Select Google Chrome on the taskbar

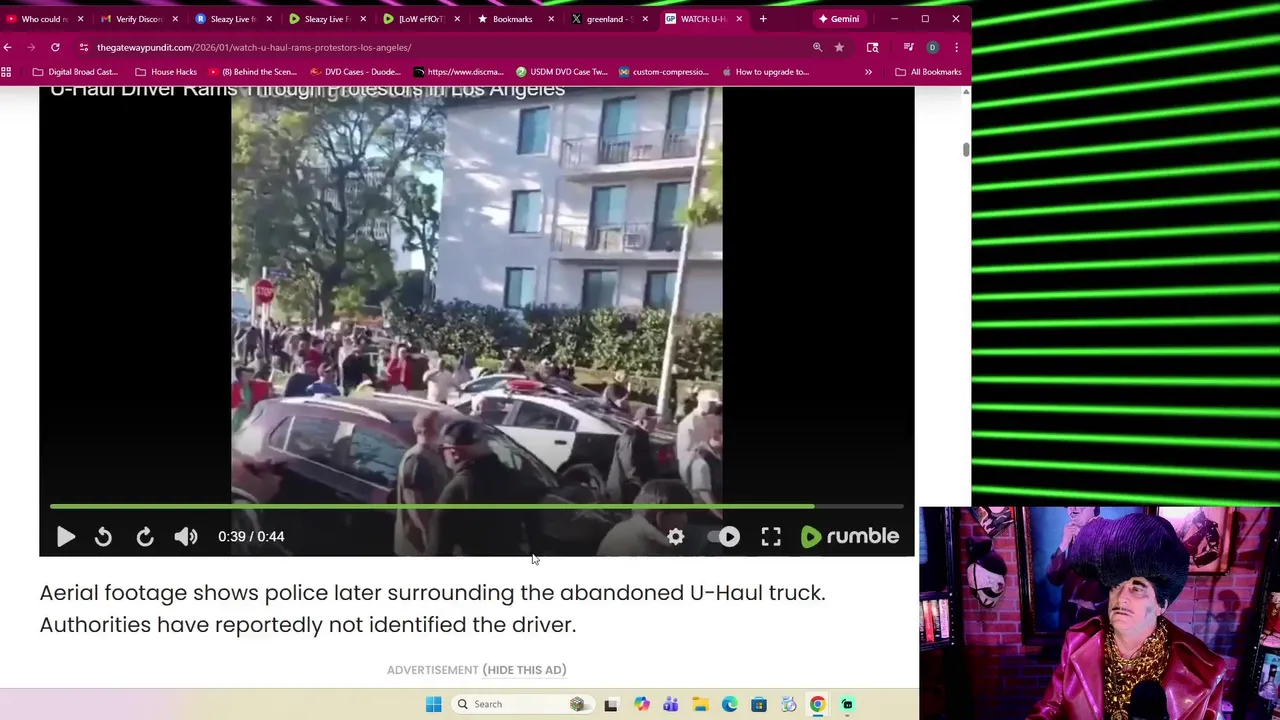click(x=817, y=704)
